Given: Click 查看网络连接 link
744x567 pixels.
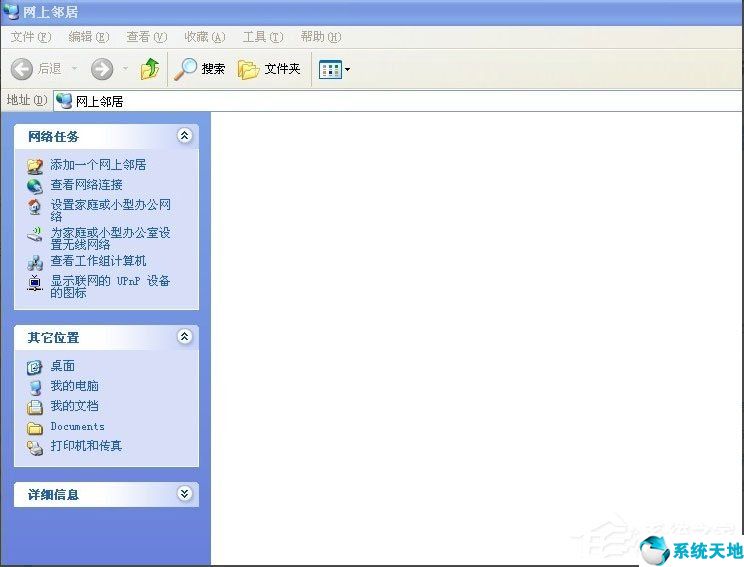Looking at the screenshot, I should (x=86, y=185).
